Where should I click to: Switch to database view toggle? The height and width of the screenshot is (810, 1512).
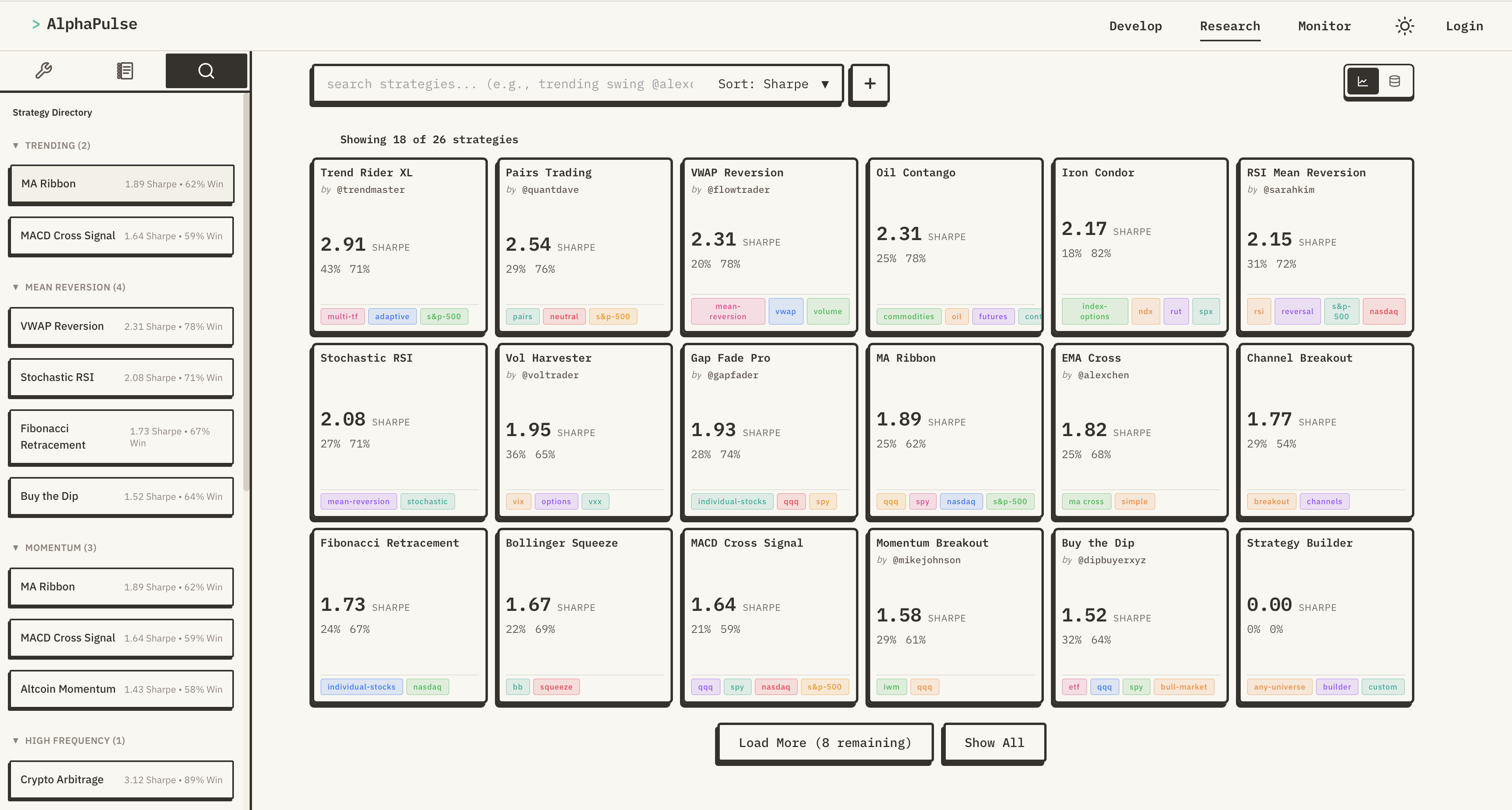1394,81
